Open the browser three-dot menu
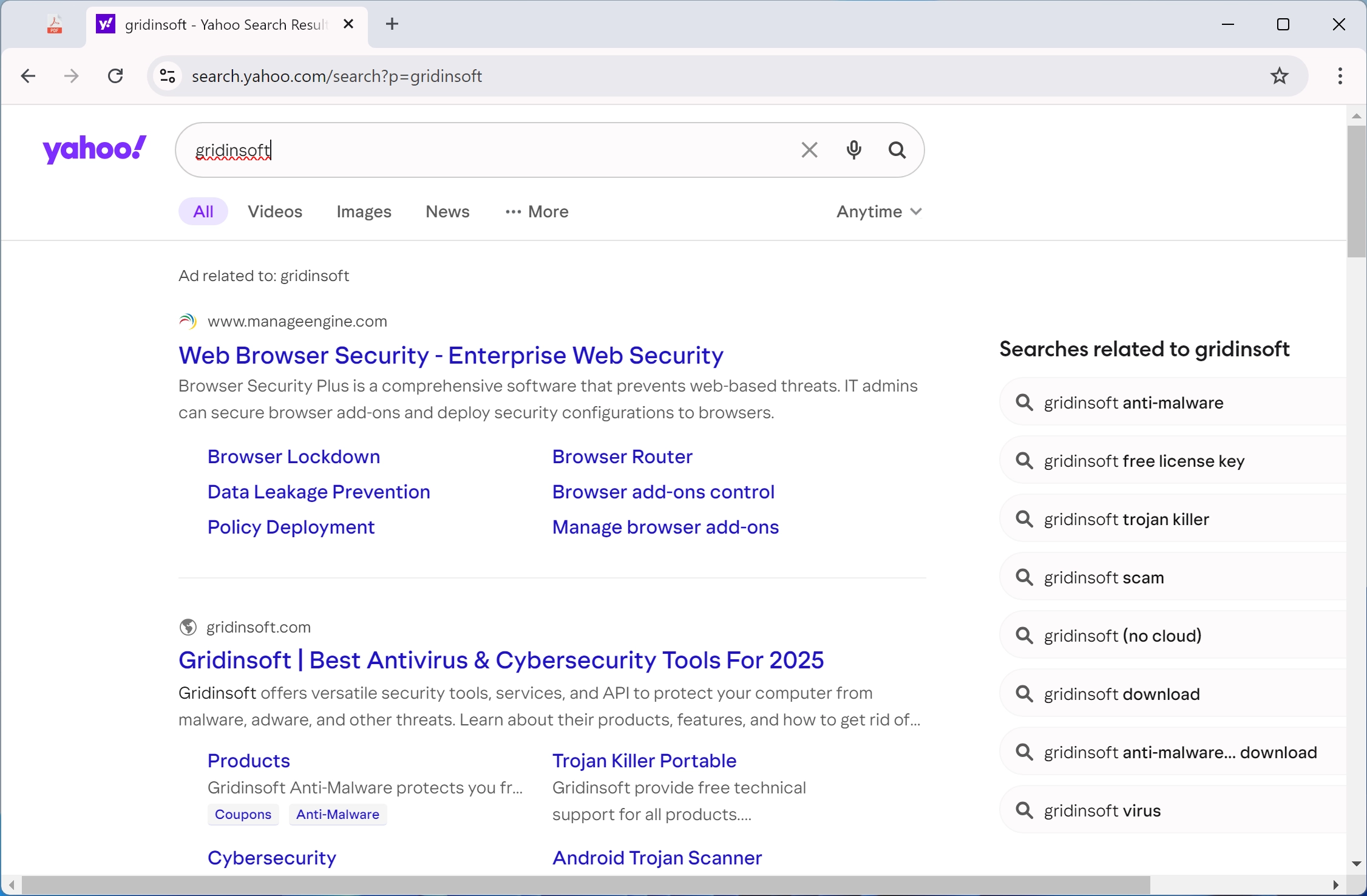Image resolution: width=1367 pixels, height=896 pixels. tap(1340, 75)
